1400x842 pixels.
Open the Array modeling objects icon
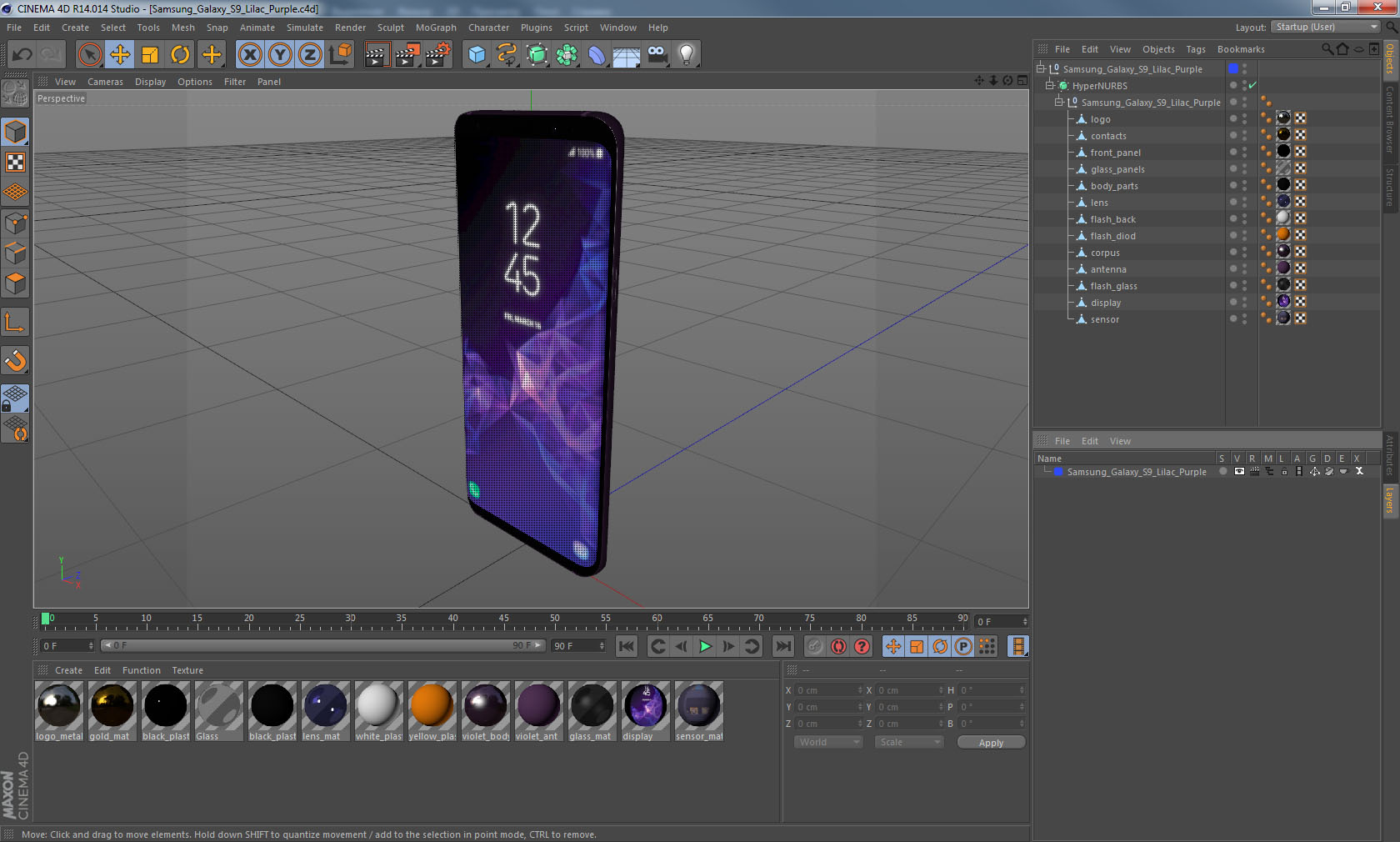coord(567,55)
